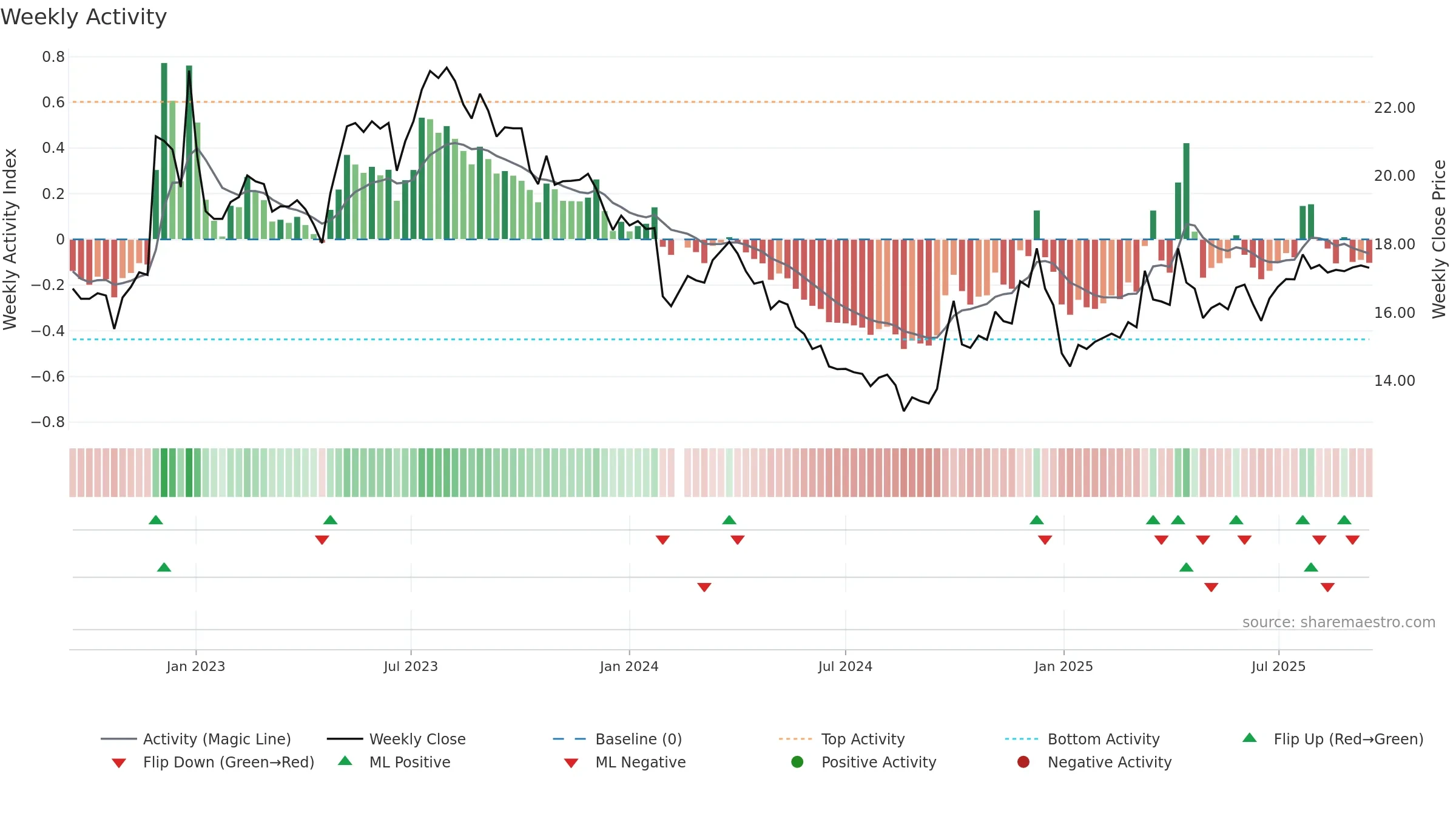Viewport: 1456px width, 819px height.
Task: Hide the Bottom Activity legend series
Action: pyautogui.click(x=1082, y=739)
